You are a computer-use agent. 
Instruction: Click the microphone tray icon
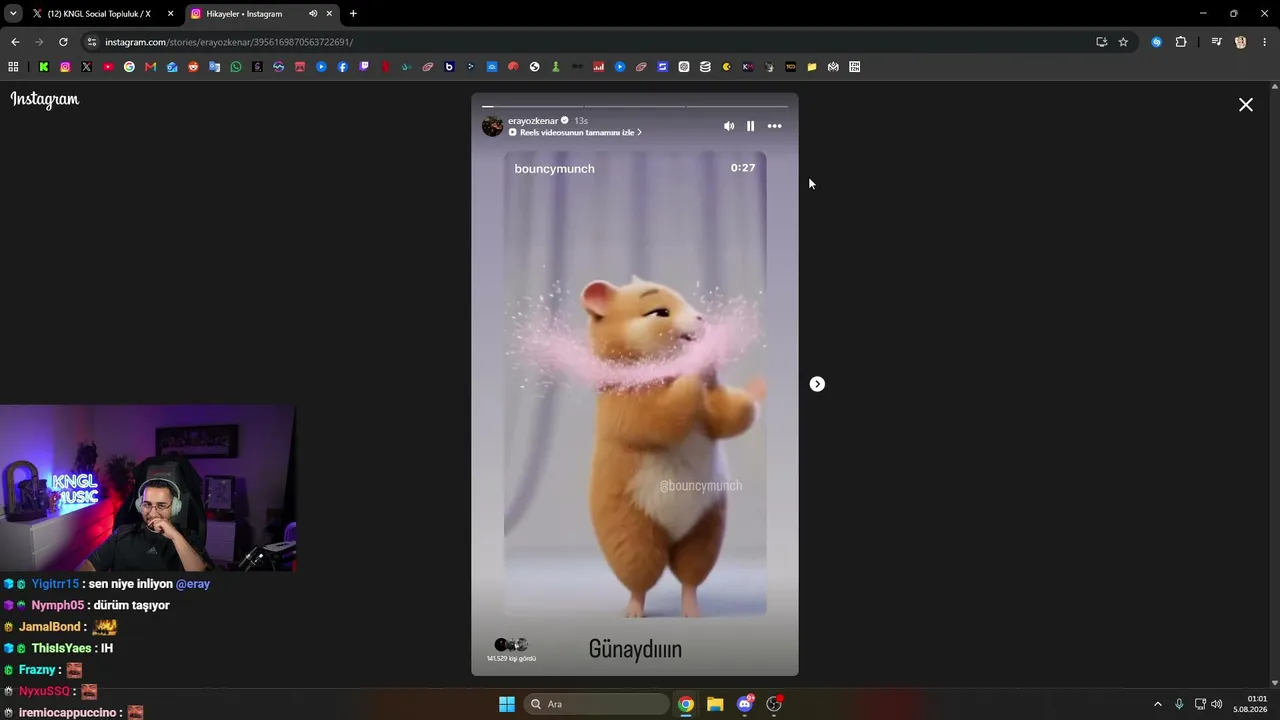coord(1179,704)
